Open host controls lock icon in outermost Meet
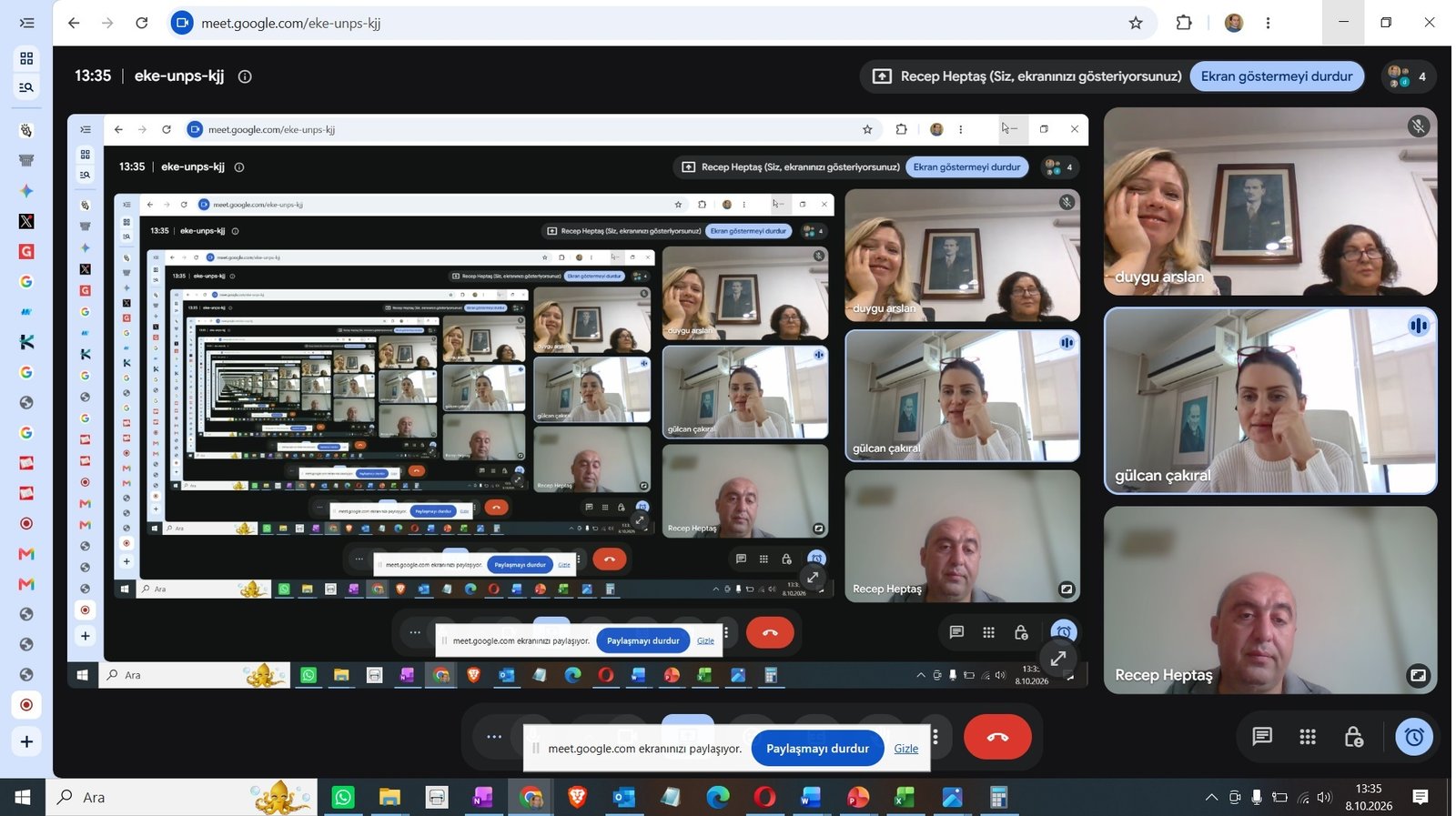Image resolution: width=1456 pixels, height=816 pixels. (1353, 737)
